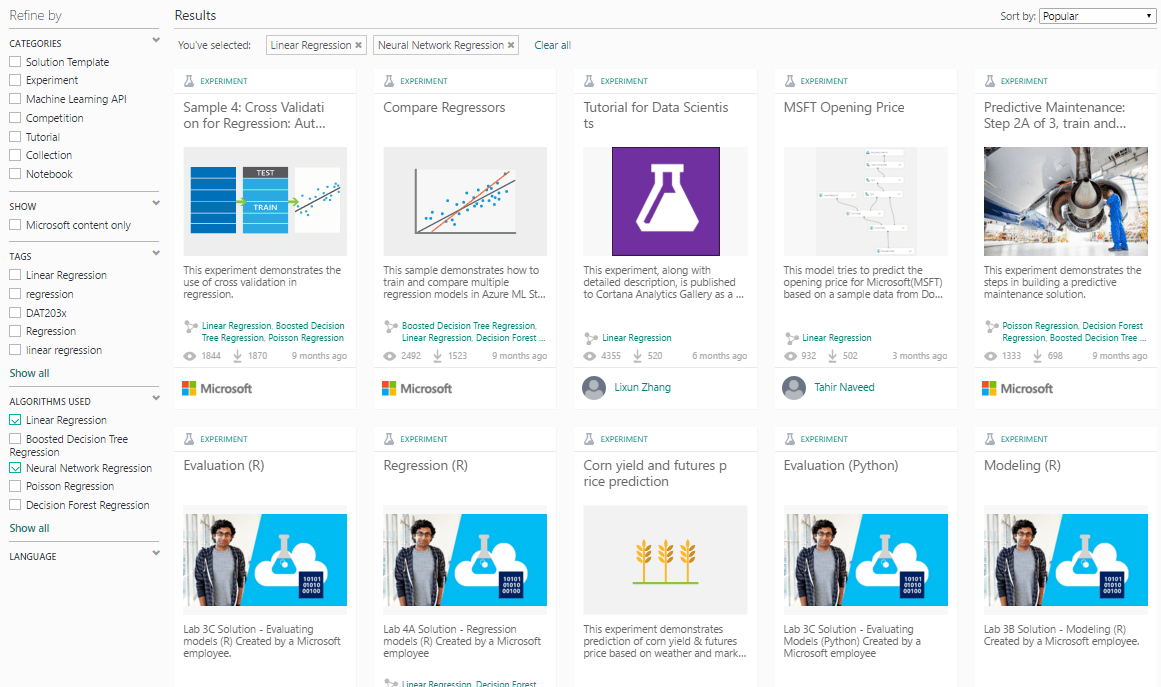
Task: Click the flask icon on Corn yield card
Action: (x=590, y=439)
